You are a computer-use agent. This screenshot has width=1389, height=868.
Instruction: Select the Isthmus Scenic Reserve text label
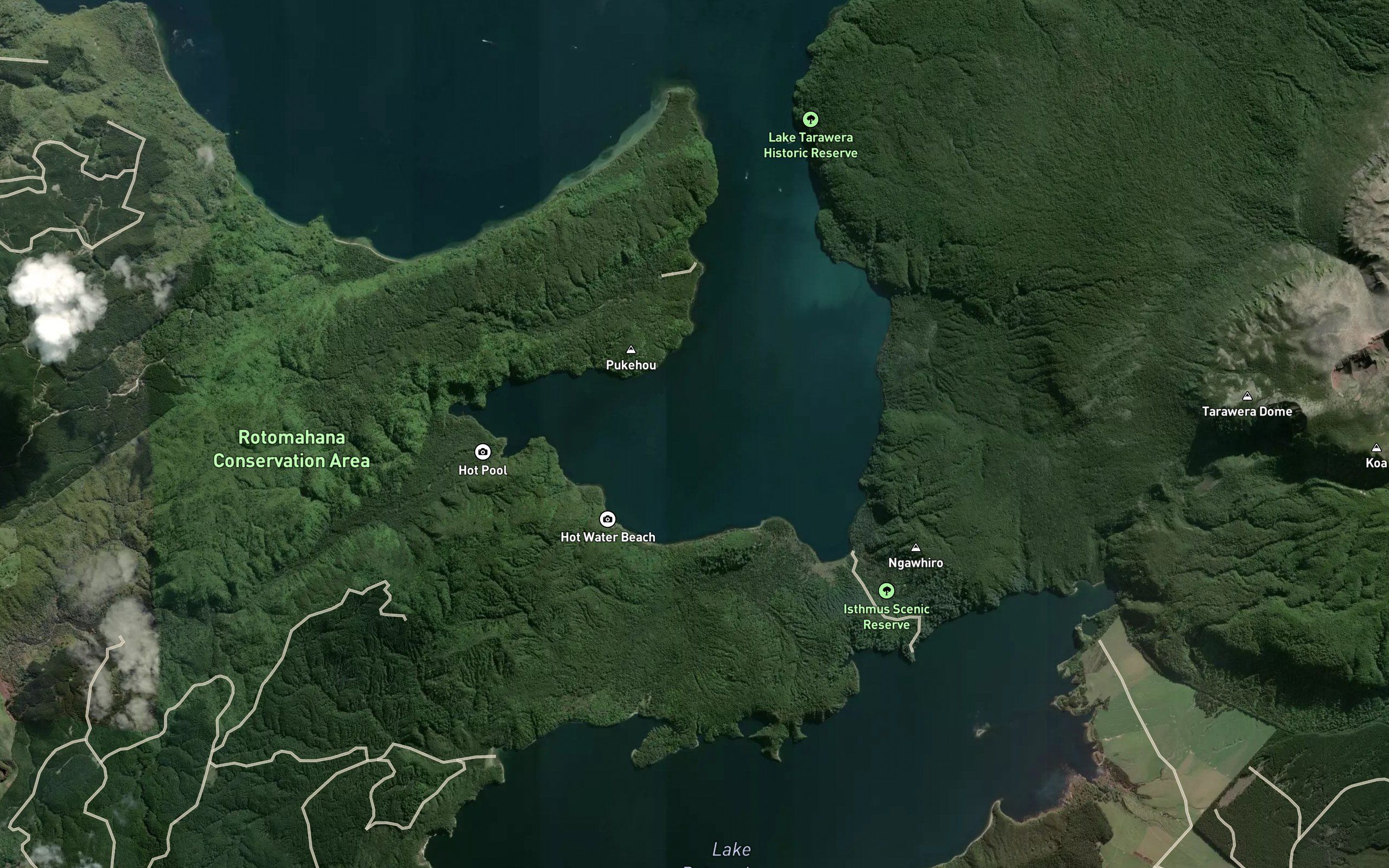point(886,617)
